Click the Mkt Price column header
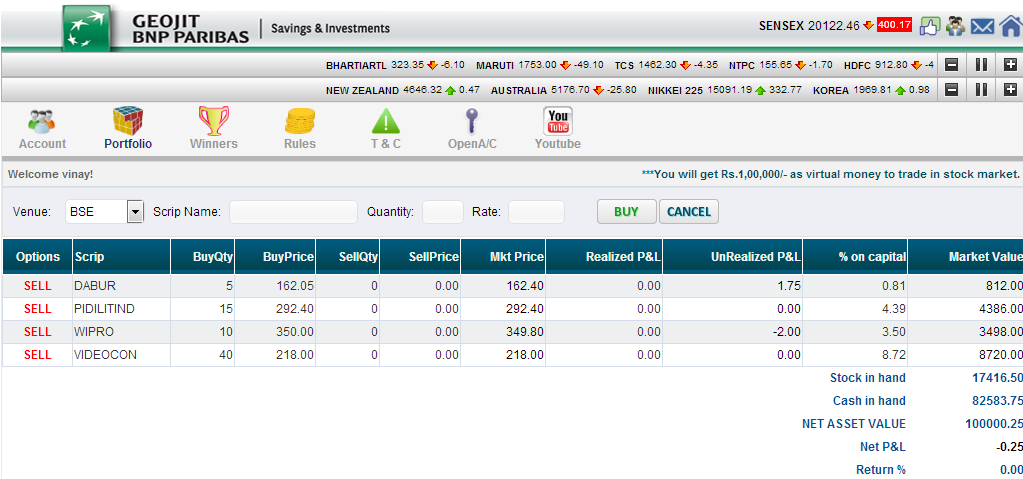This screenshot has width=1023, height=479. tap(503, 256)
